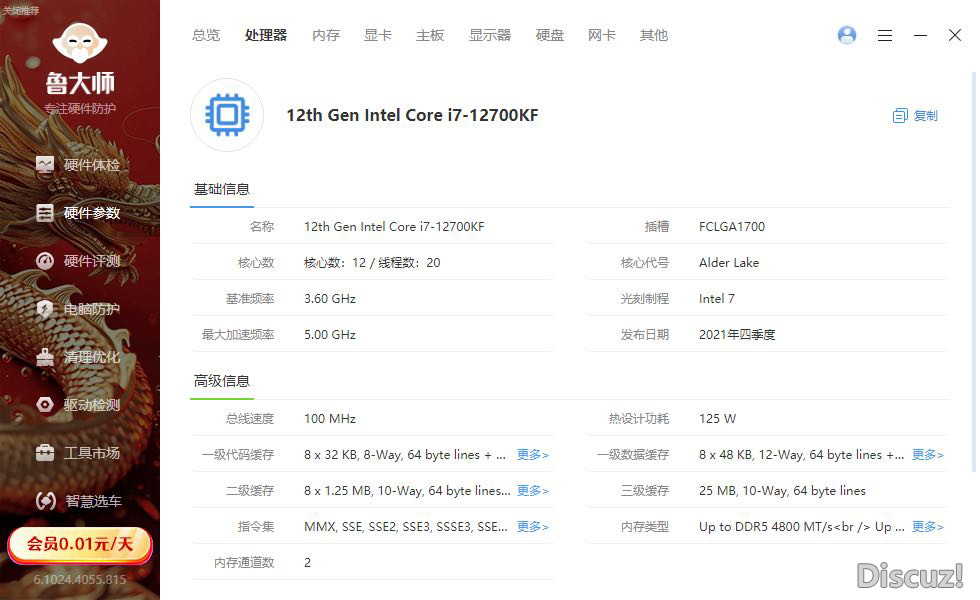Switch to the 显示器 tab
The width and height of the screenshot is (980, 600).
pos(490,36)
